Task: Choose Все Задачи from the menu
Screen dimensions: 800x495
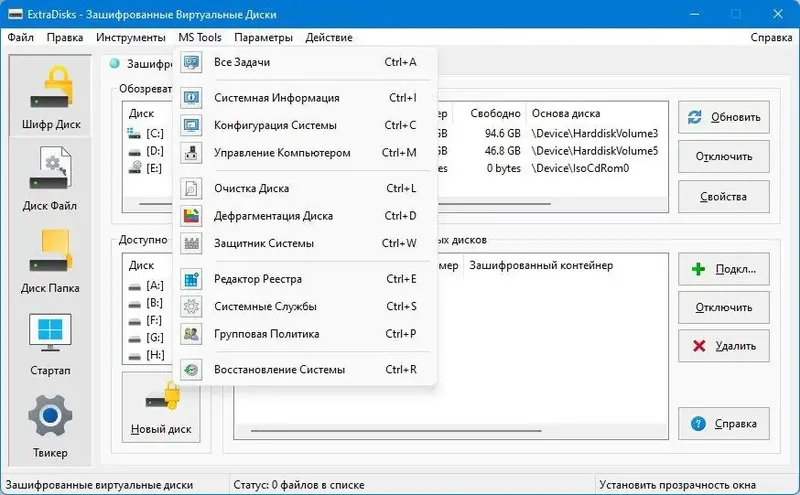Action: tap(305, 62)
